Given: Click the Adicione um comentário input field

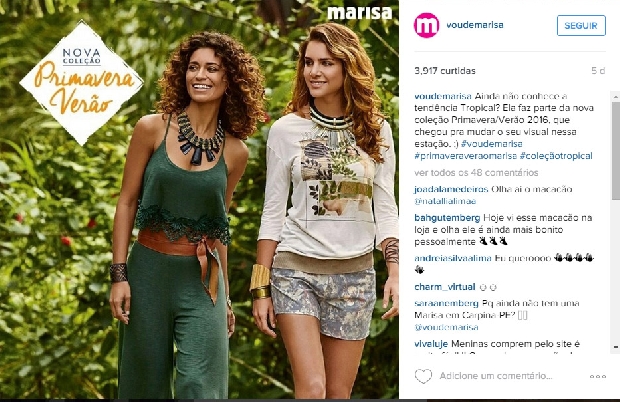Looking at the screenshot, I should [496, 376].
